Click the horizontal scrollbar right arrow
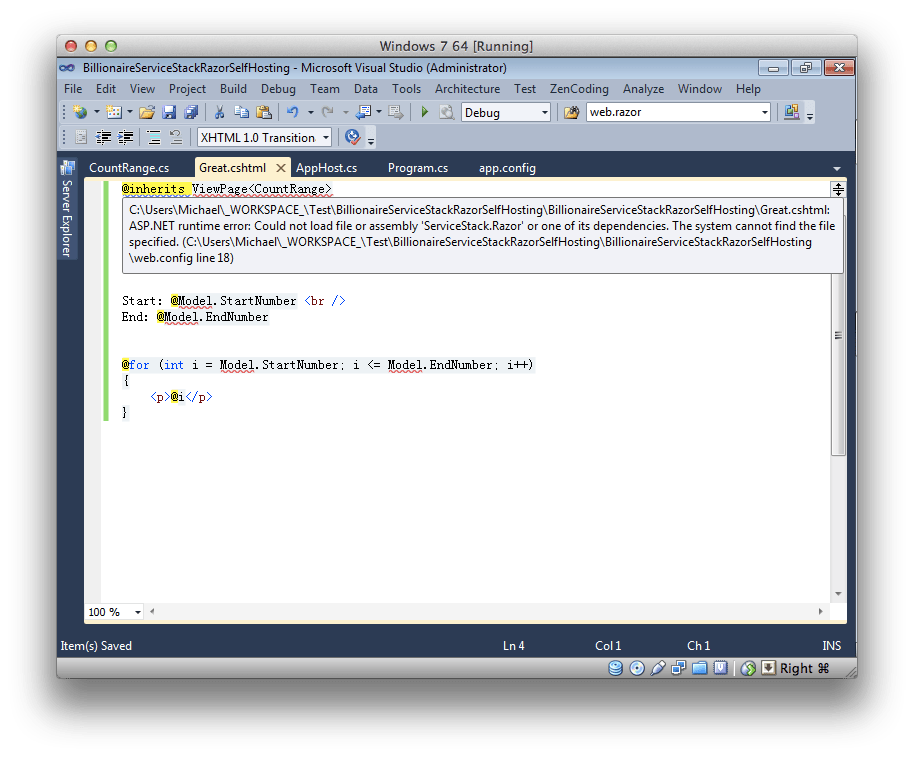 pos(820,611)
